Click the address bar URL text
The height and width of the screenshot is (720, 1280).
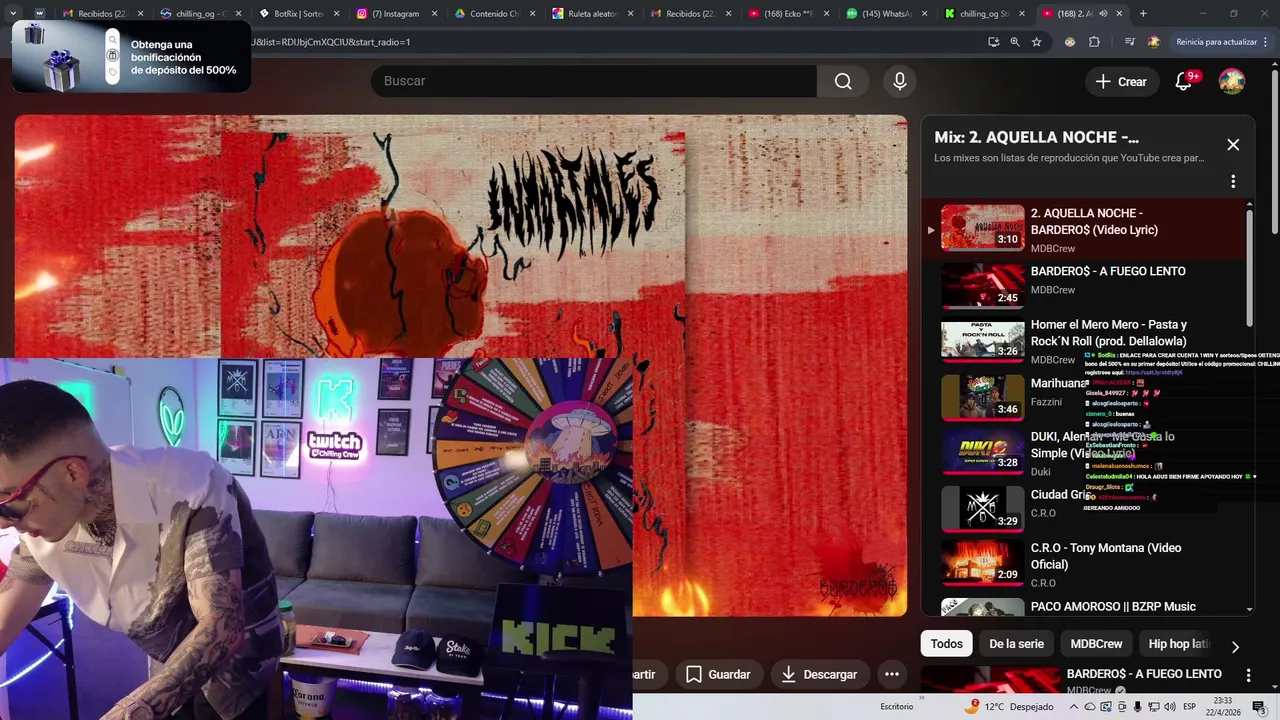click(x=330, y=42)
